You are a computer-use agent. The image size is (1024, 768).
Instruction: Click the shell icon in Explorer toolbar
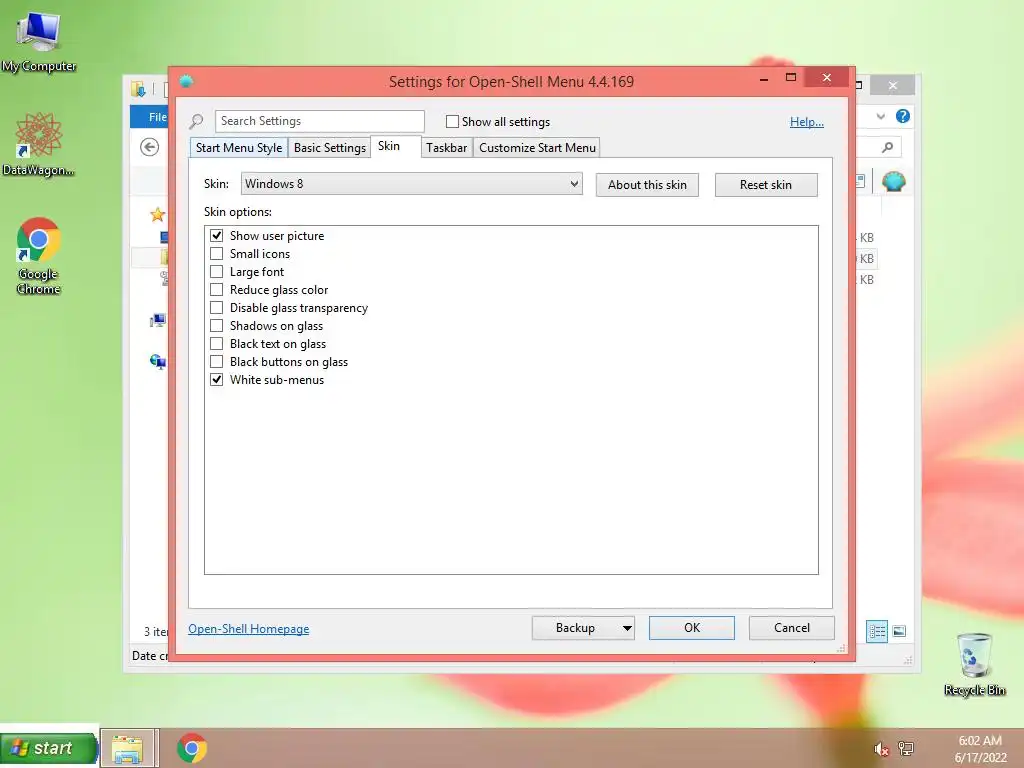pos(893,181)
